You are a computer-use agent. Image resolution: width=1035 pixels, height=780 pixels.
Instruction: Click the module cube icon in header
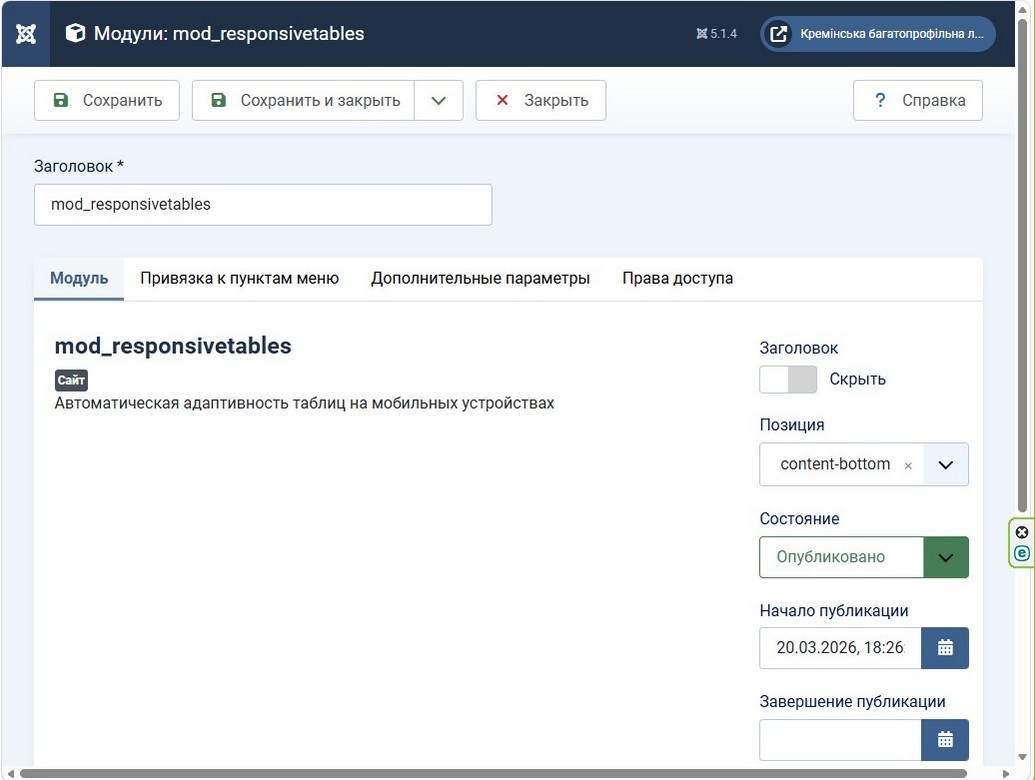pos(75,33)
